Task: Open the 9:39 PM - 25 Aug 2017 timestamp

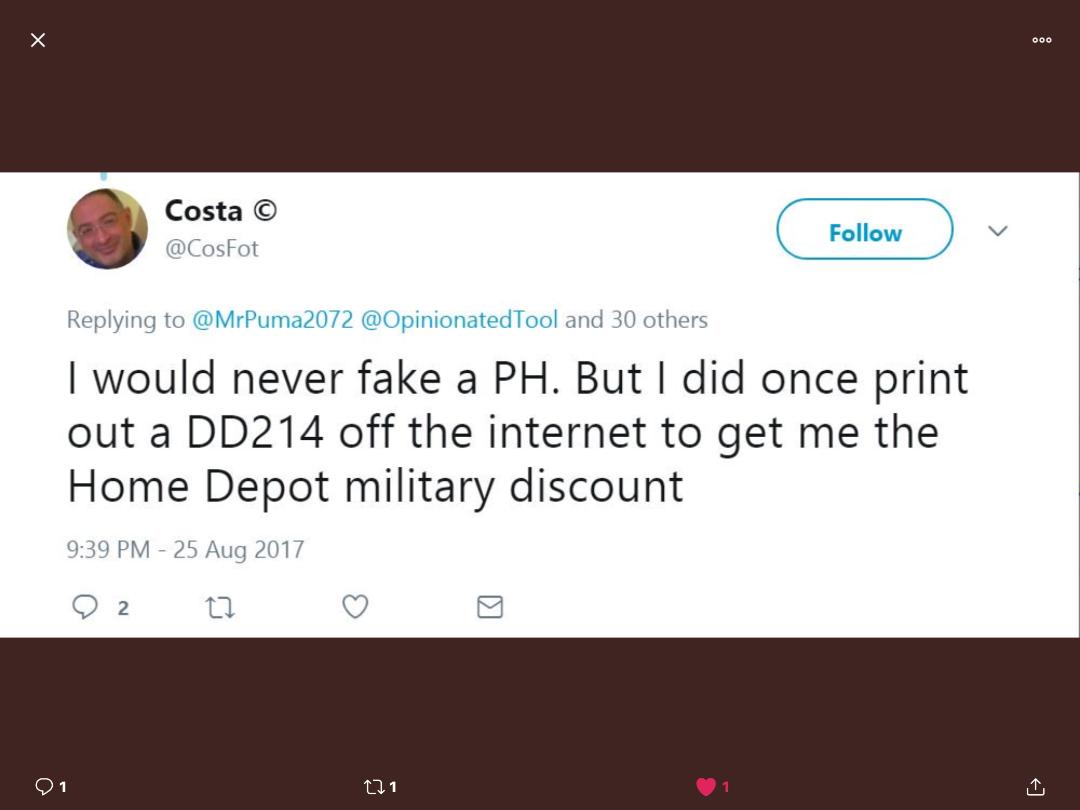Action: coord(185,549)
